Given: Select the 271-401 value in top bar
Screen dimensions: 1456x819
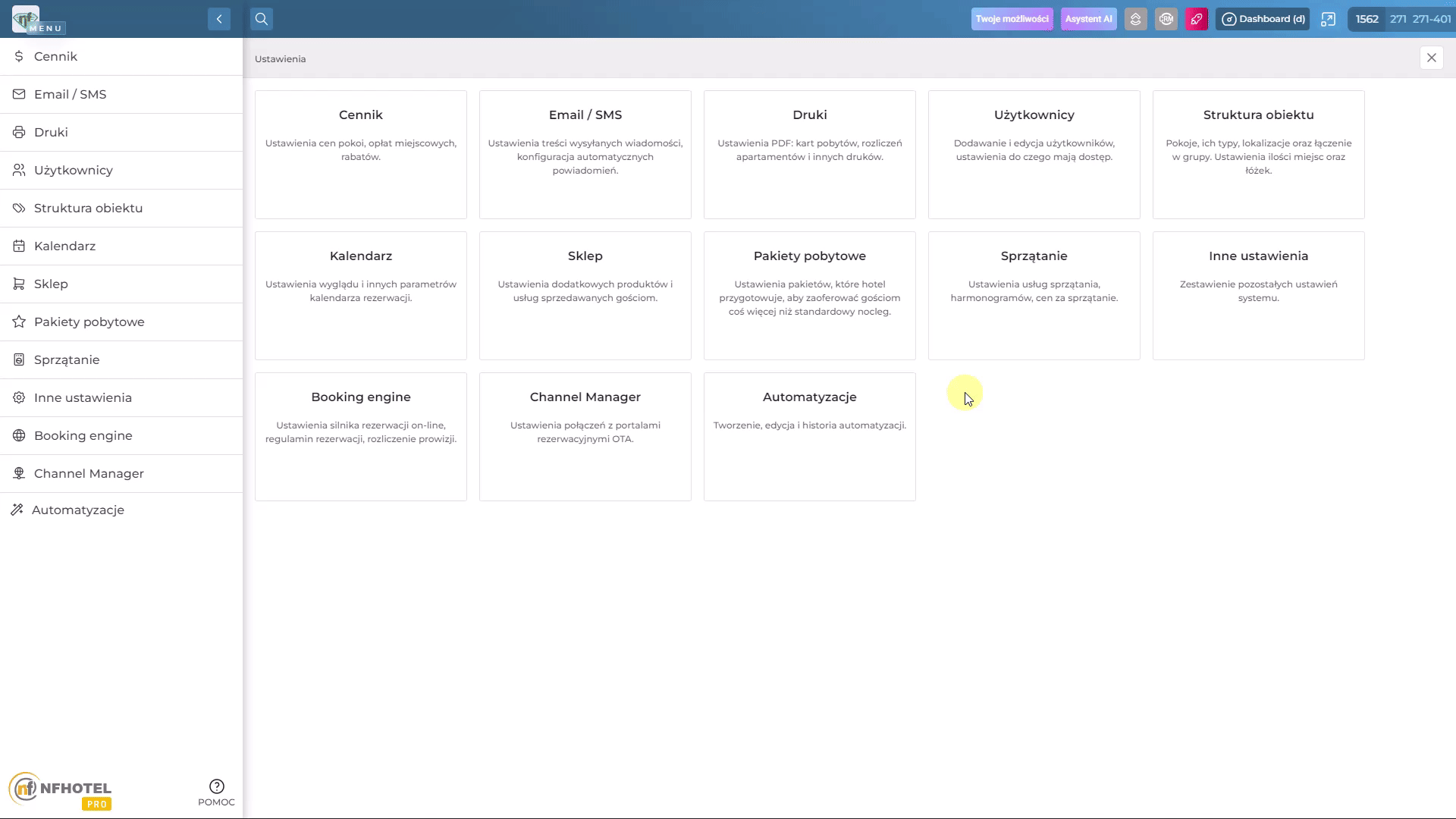Looking at the screenshot, I should pos(1432,19).
